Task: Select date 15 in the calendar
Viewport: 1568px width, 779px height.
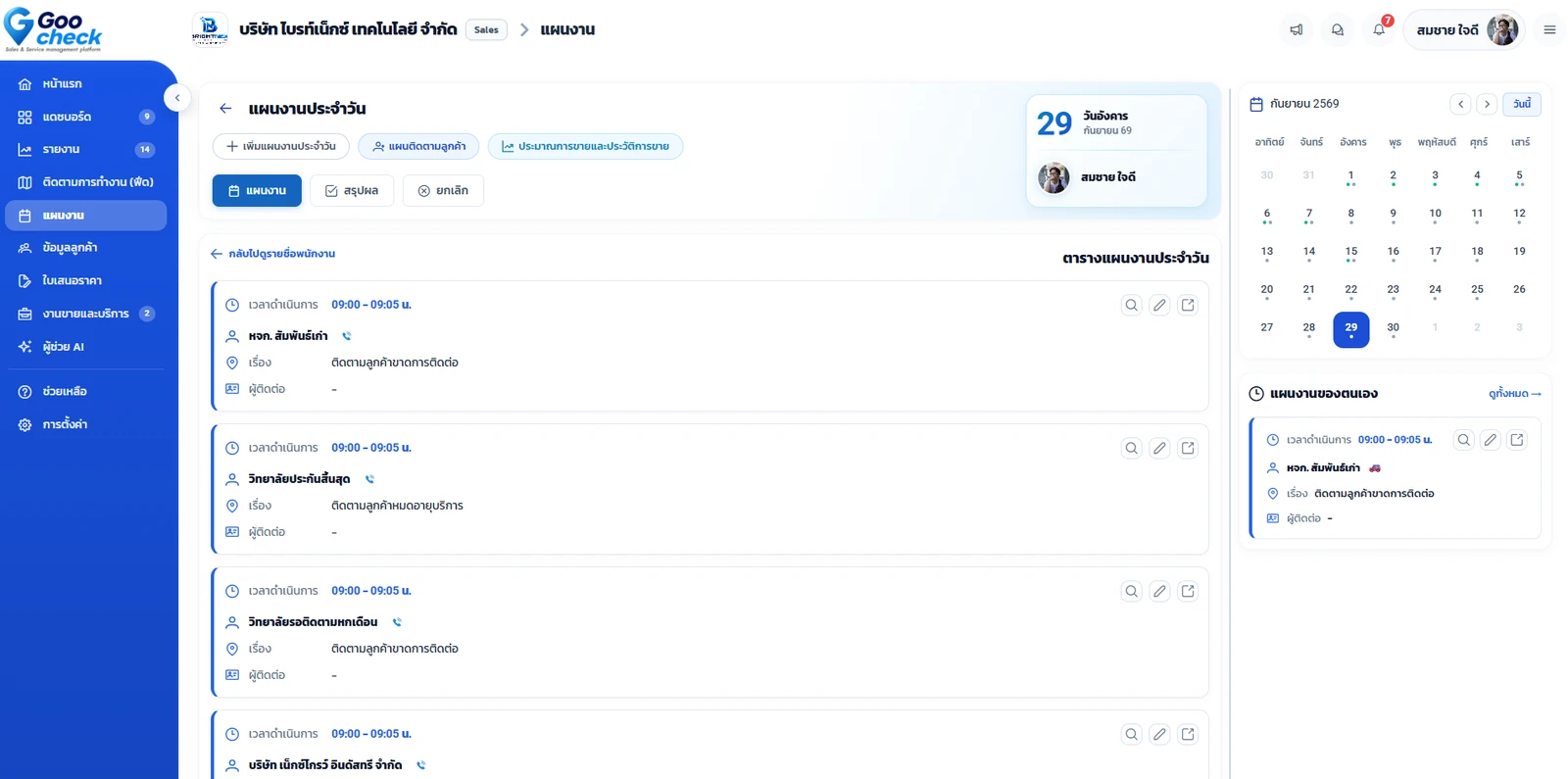Action: click(x=1350, y=253)
